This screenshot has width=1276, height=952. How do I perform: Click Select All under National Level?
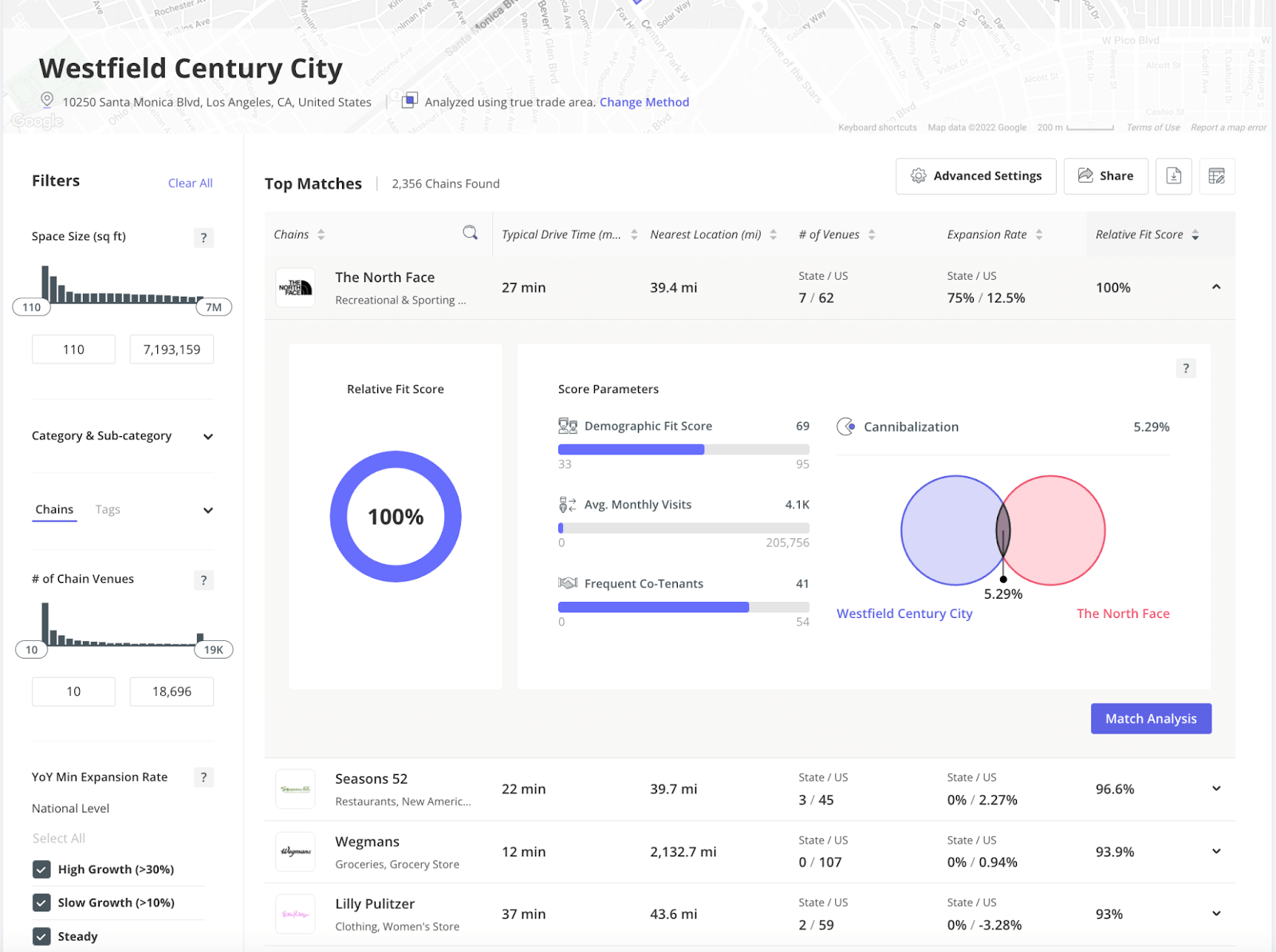(58, 838)
